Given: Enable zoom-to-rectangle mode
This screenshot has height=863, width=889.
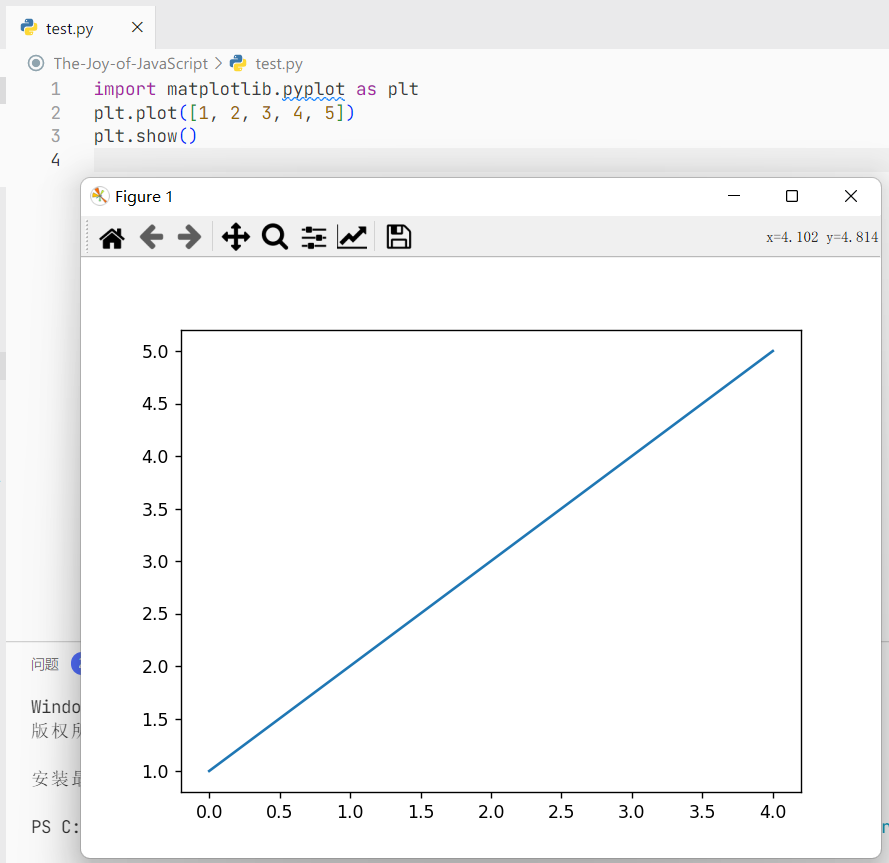Looking at the screenshot, I should [274, 237].
